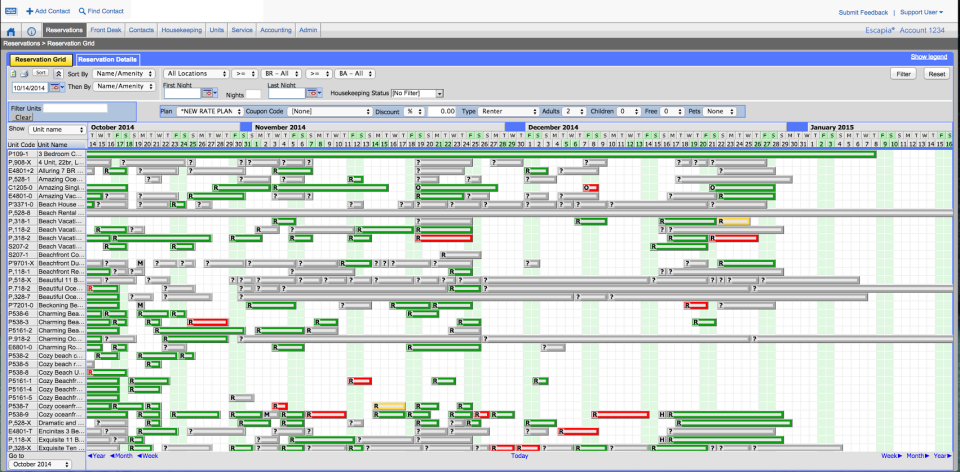Open the Go to October 2014 dropdown
Viewport: 960px width, 472px height.
coord(40,465)
